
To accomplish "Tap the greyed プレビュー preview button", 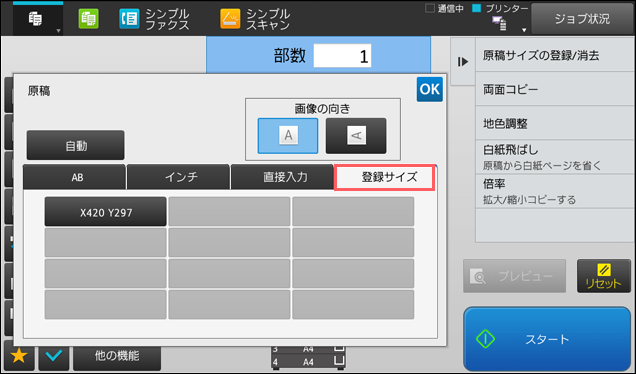I will pos(514,276).
